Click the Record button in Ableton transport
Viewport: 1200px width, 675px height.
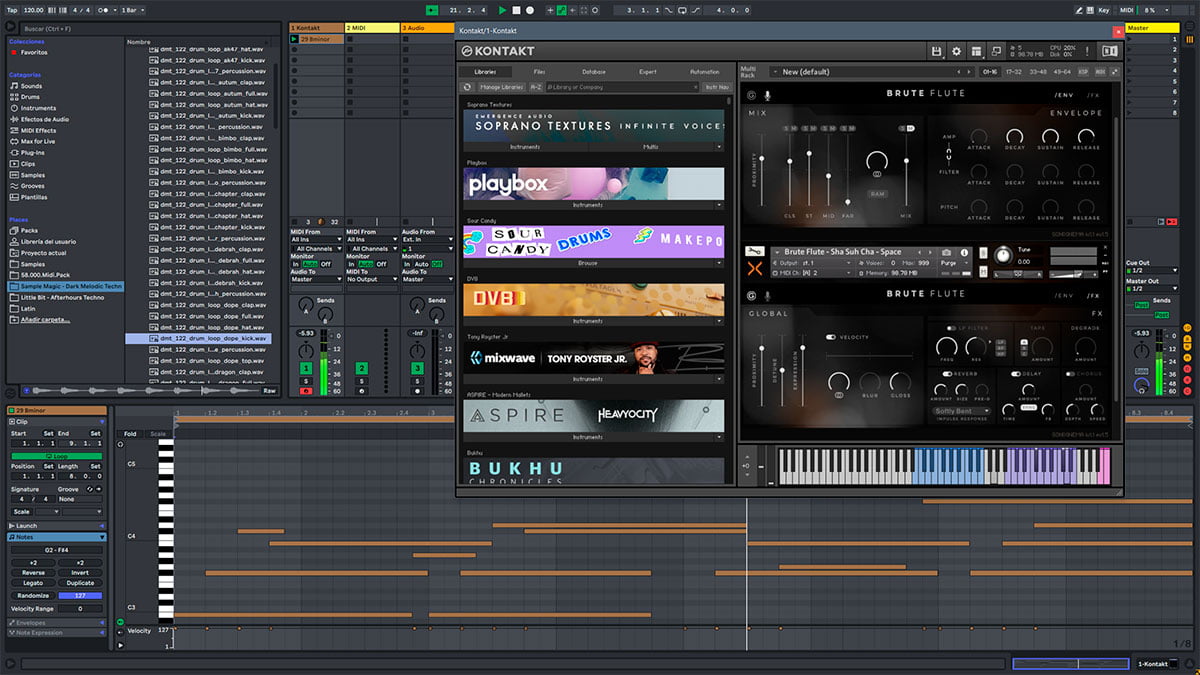[x=529, y=10]
